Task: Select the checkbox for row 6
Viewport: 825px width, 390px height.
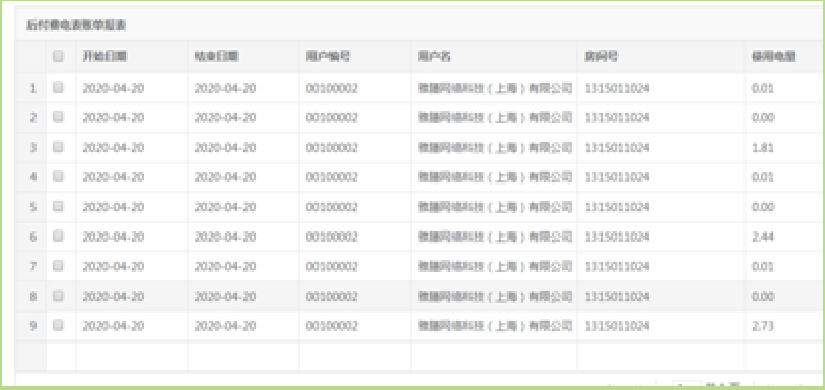Action: [58, 236]
